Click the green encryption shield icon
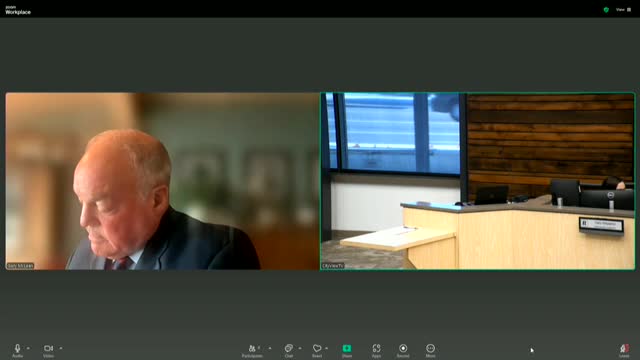The height and width of the screenshot is (360, 640). pyautogui.click(x=606, y=10)
